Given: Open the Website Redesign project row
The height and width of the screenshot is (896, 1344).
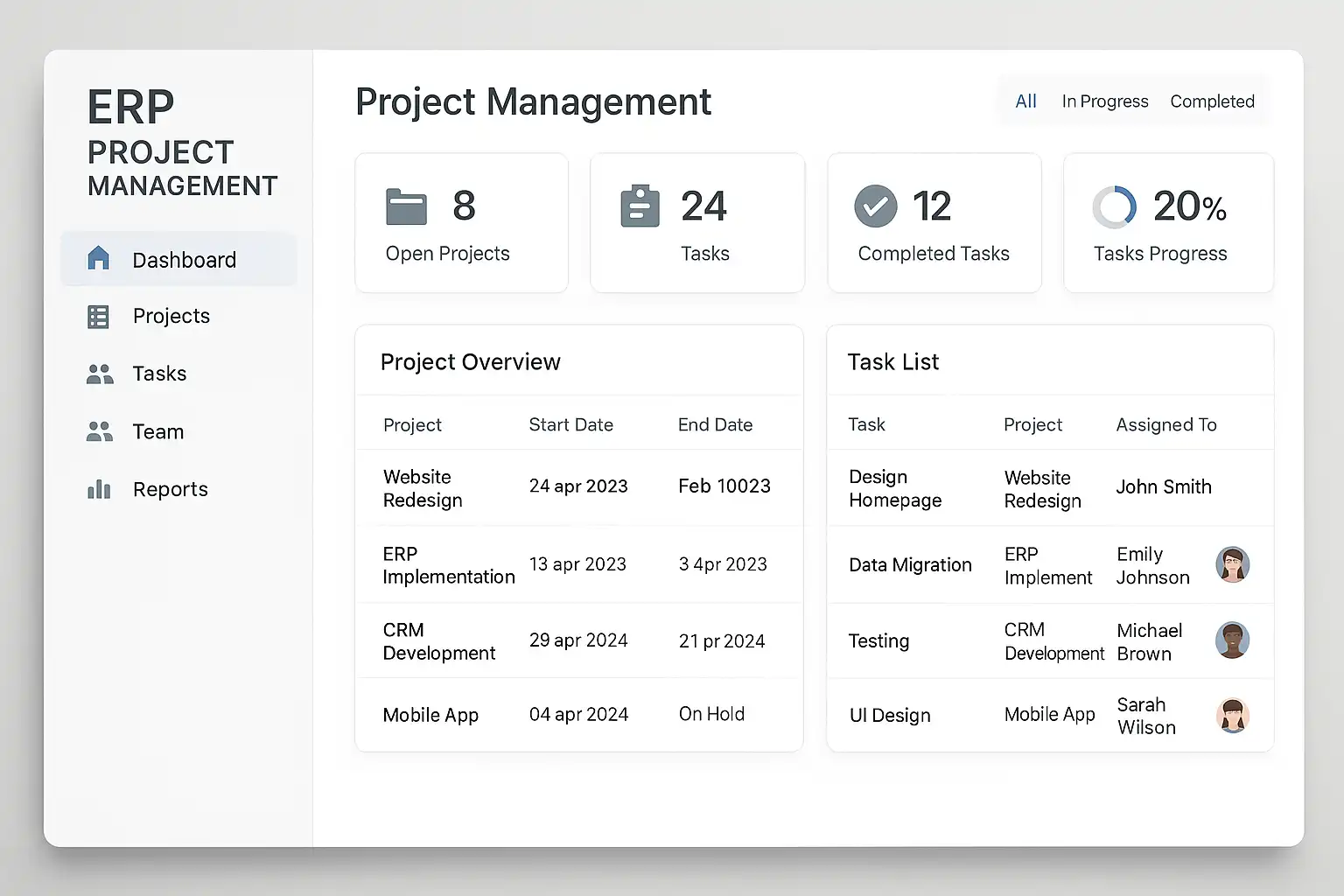Looking at the screenshot, I should tap(423, 488).
